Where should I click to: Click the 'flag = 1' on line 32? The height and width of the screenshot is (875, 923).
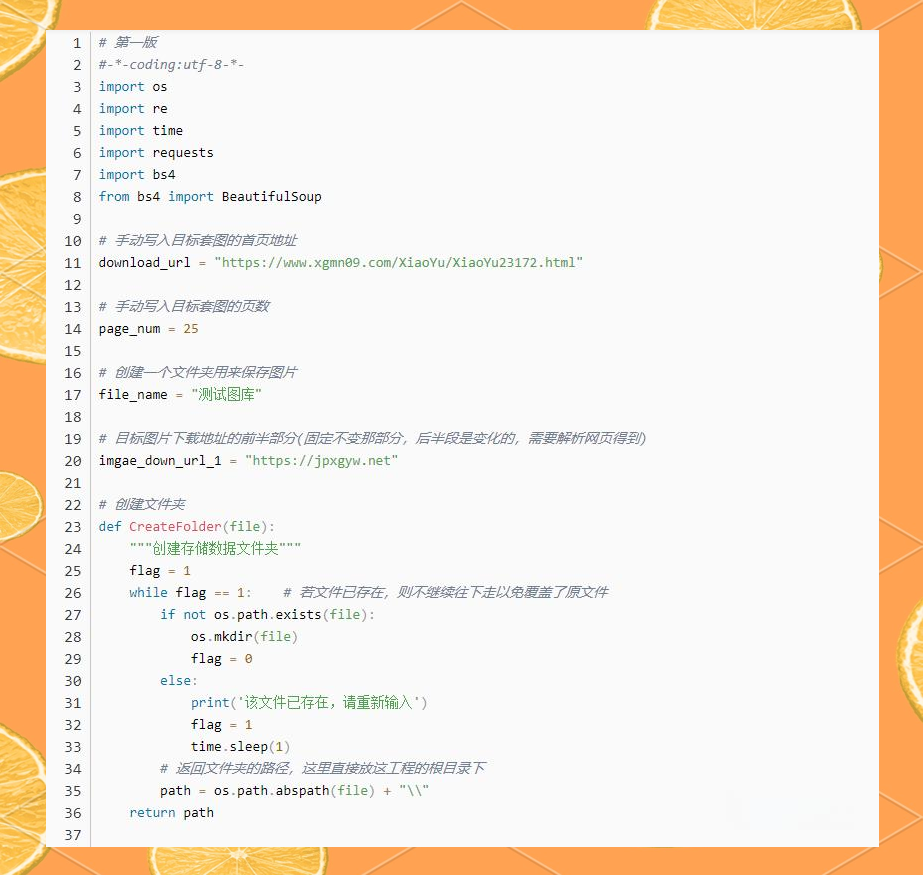pyautogui.click(x=221, y=724)
